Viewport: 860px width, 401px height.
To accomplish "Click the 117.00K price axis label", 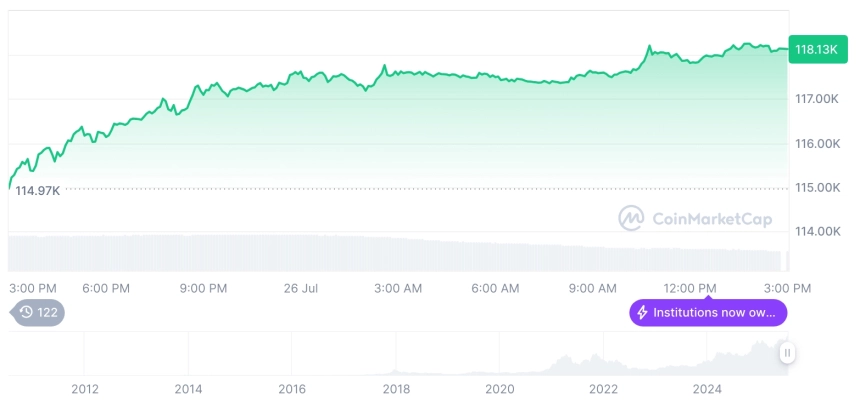I will pyautogui.click(x=818, y=99).
